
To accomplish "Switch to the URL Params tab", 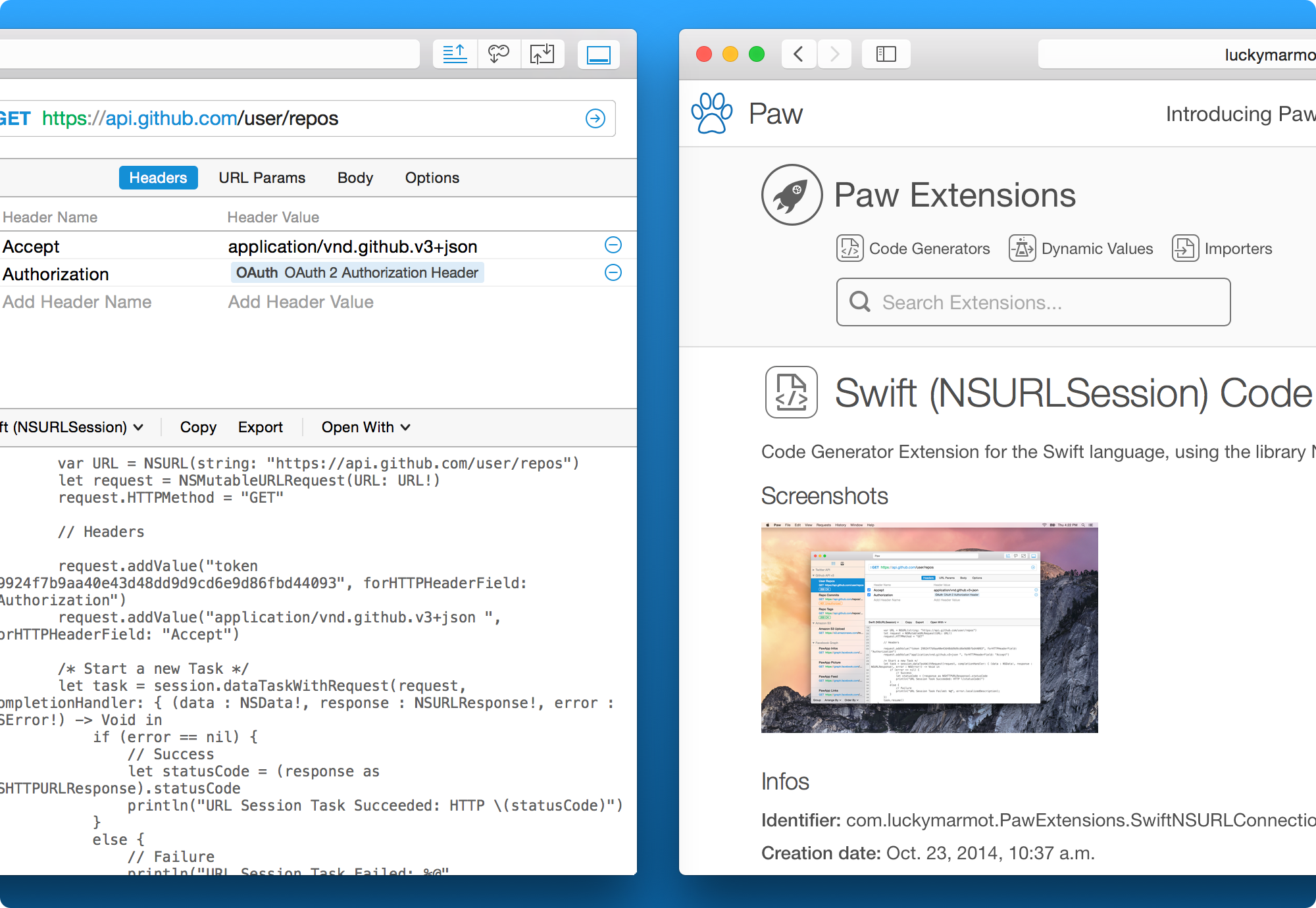I will pyautogui.click(x=262, y=178).
